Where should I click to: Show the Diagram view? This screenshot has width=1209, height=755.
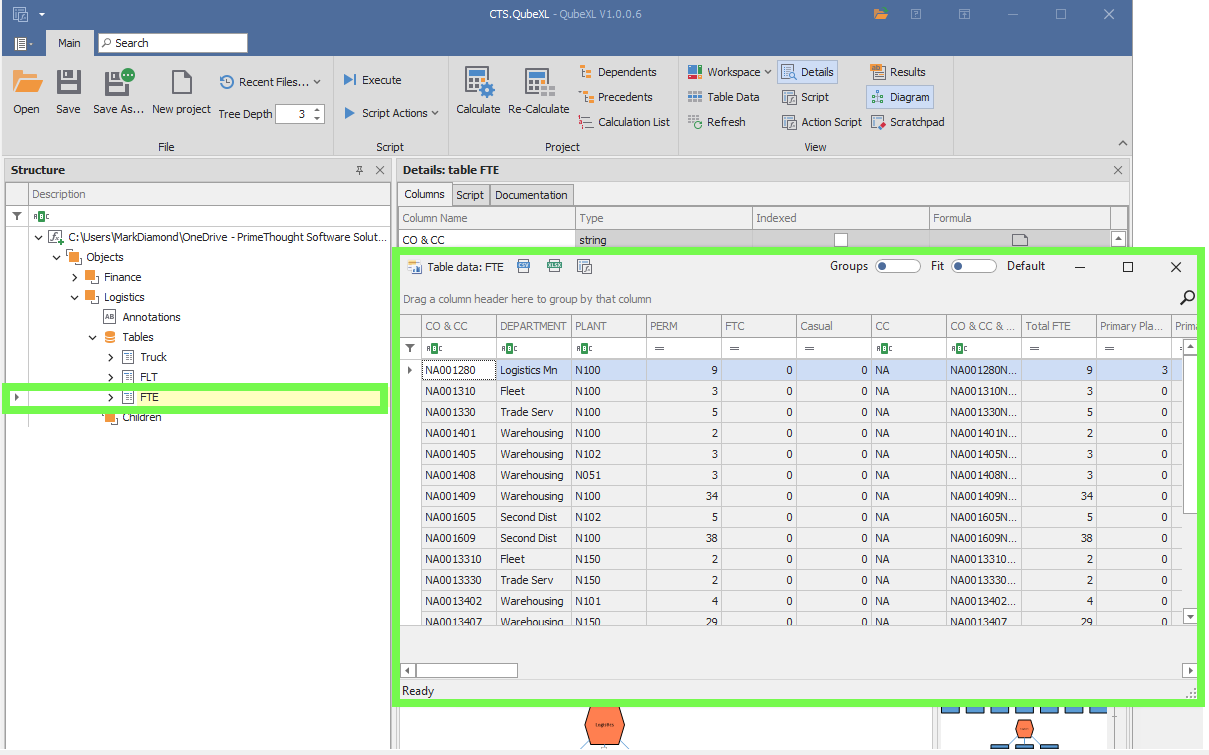899,97
